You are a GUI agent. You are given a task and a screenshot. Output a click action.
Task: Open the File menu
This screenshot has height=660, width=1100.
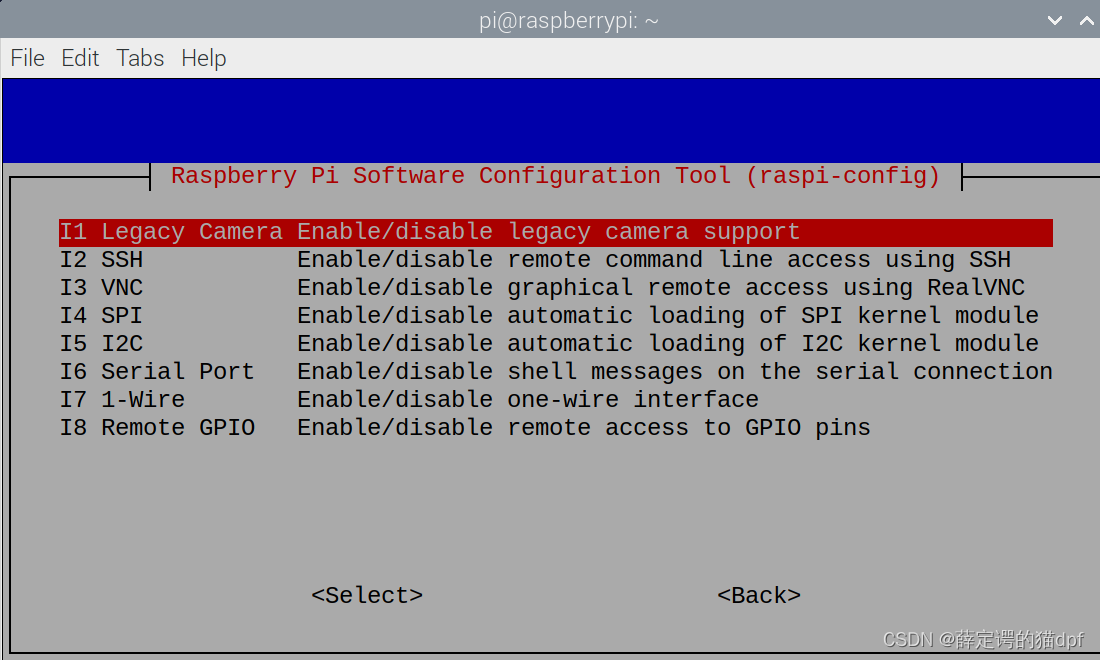coord(27,58)
